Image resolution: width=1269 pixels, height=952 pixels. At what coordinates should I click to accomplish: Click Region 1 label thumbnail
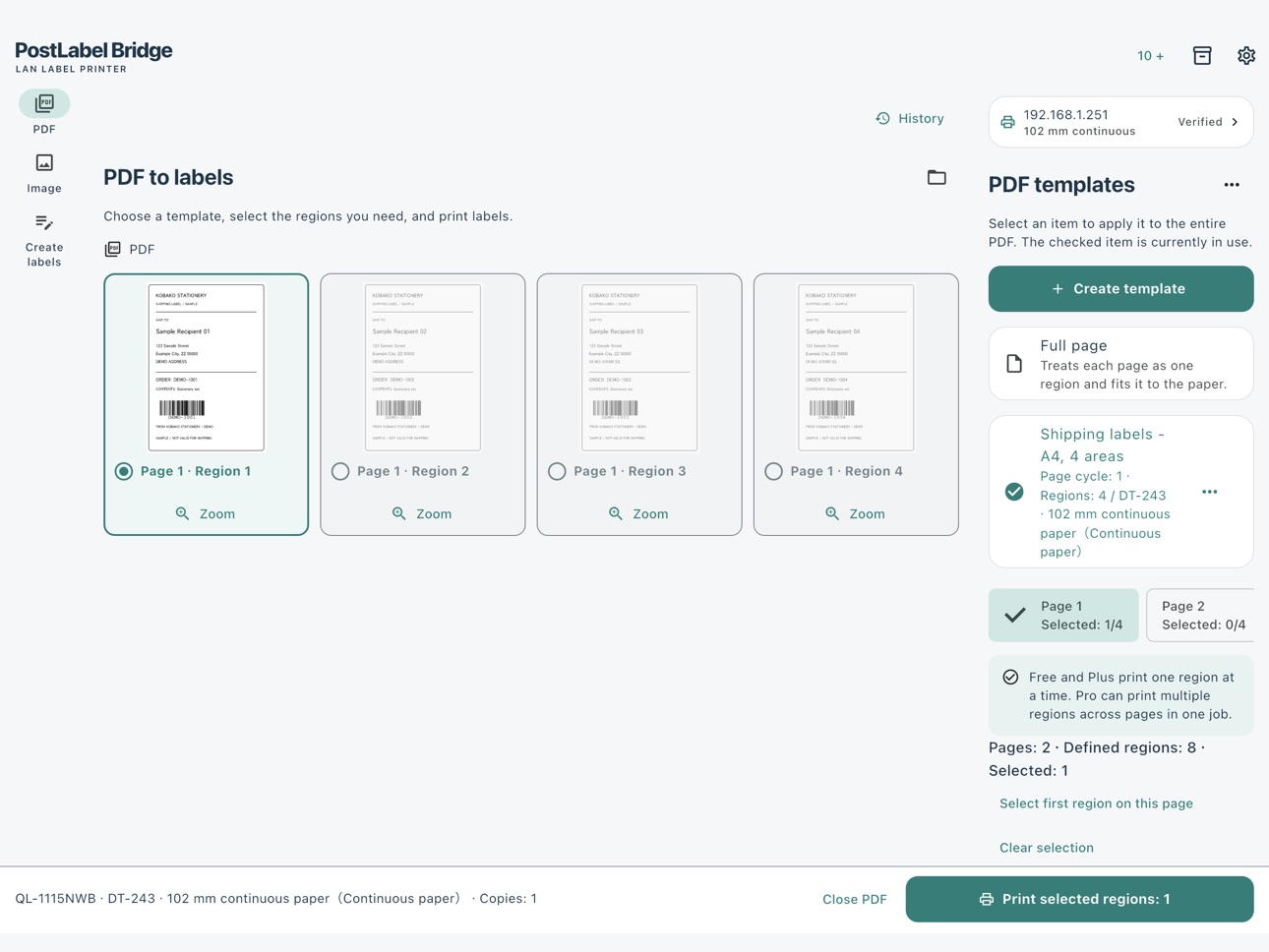click(x=206, y=368)
